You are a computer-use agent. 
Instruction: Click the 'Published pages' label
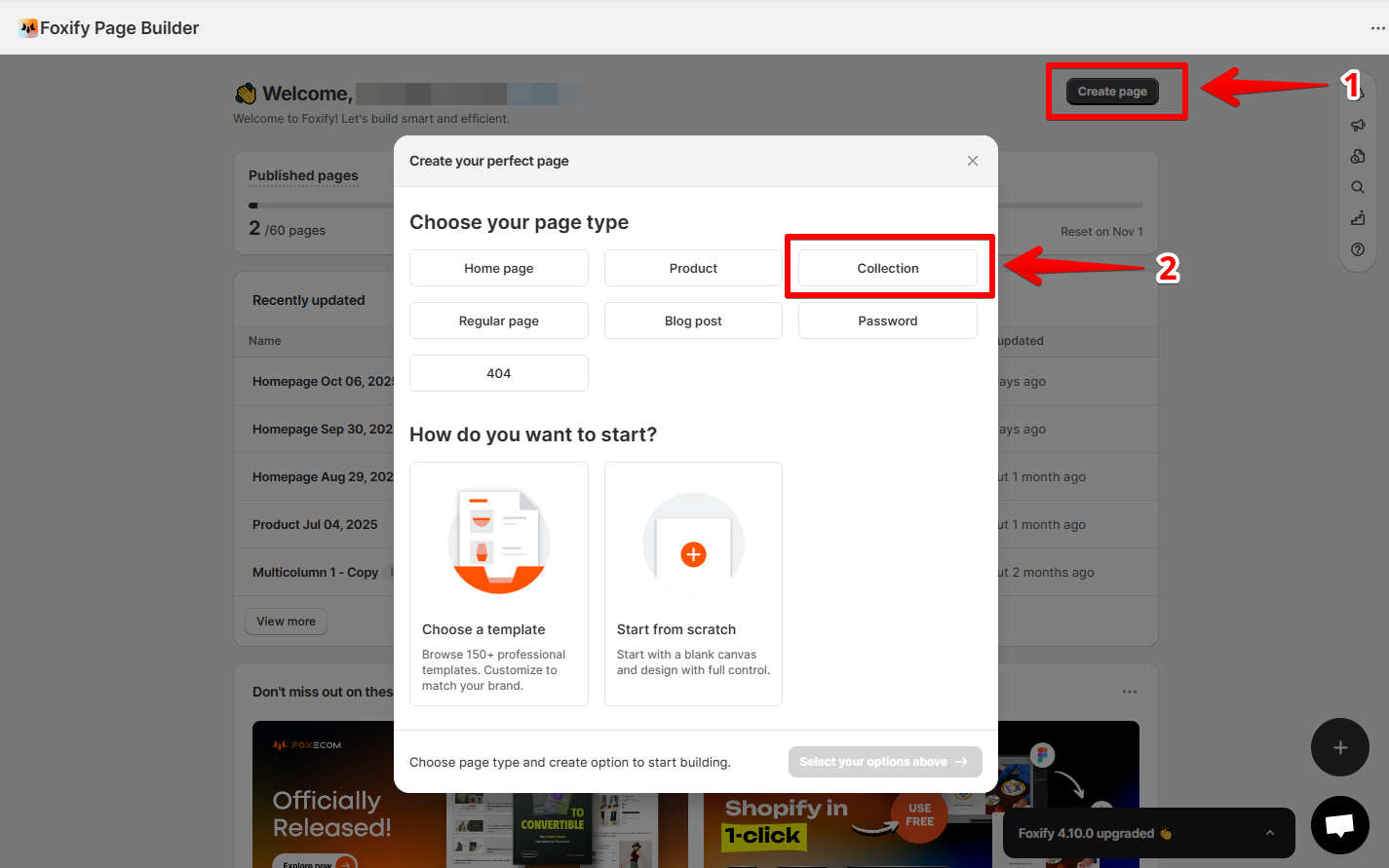click(x=303, y=175)
